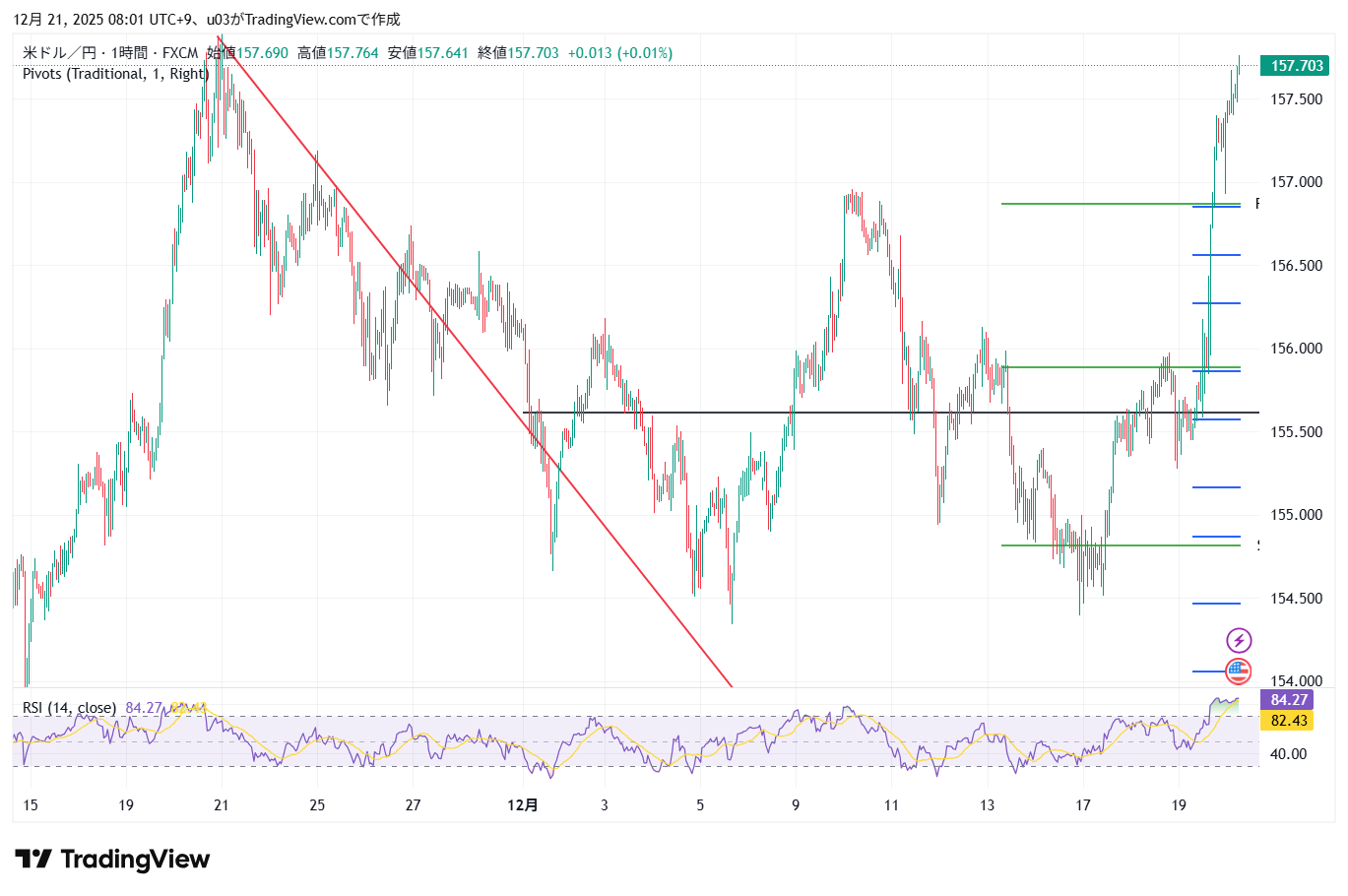Click the 40.00 level on RSI scale
1348x896 pixels.
coord(1288,754)
